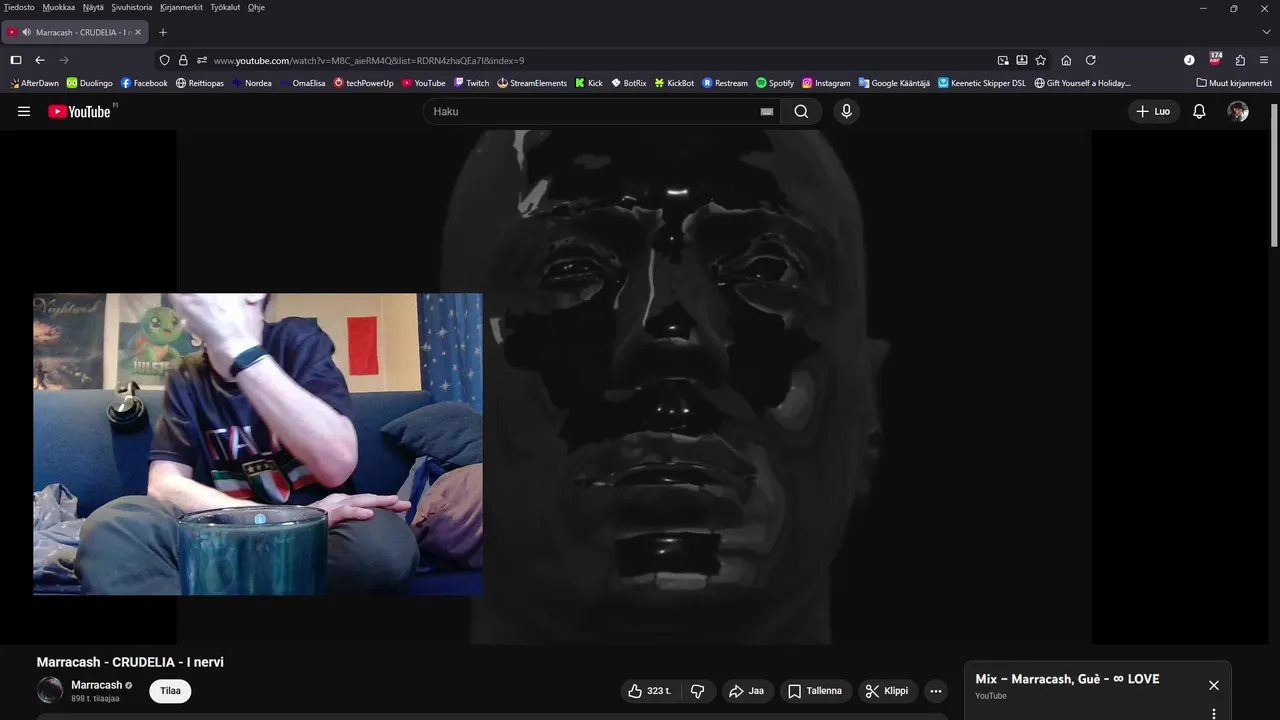The width and height of the screenshot is (1280, 720).
Task: Start voice search with microphone
Action: tap(846, 111)
